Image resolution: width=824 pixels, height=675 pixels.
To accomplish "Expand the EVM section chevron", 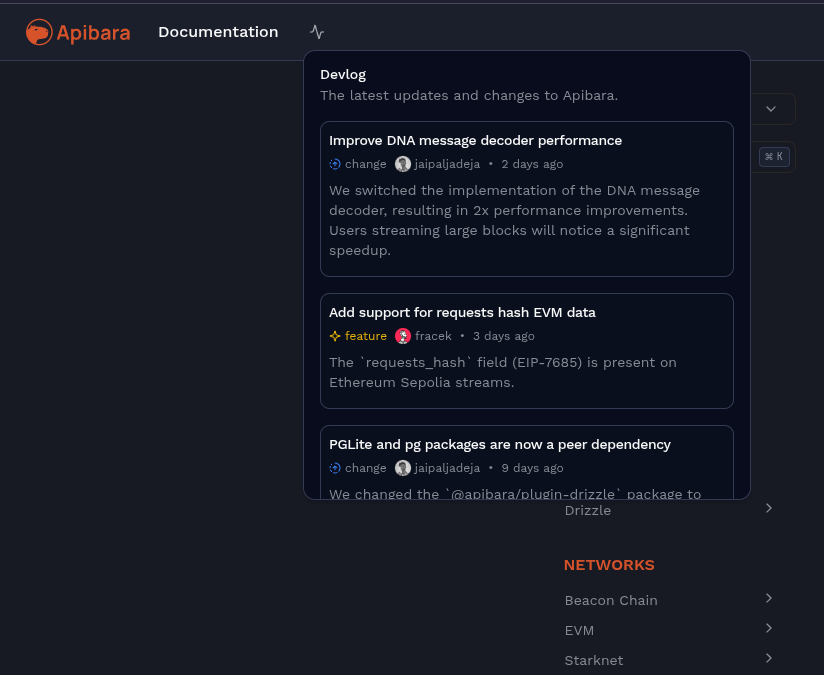I will point(769,628).
